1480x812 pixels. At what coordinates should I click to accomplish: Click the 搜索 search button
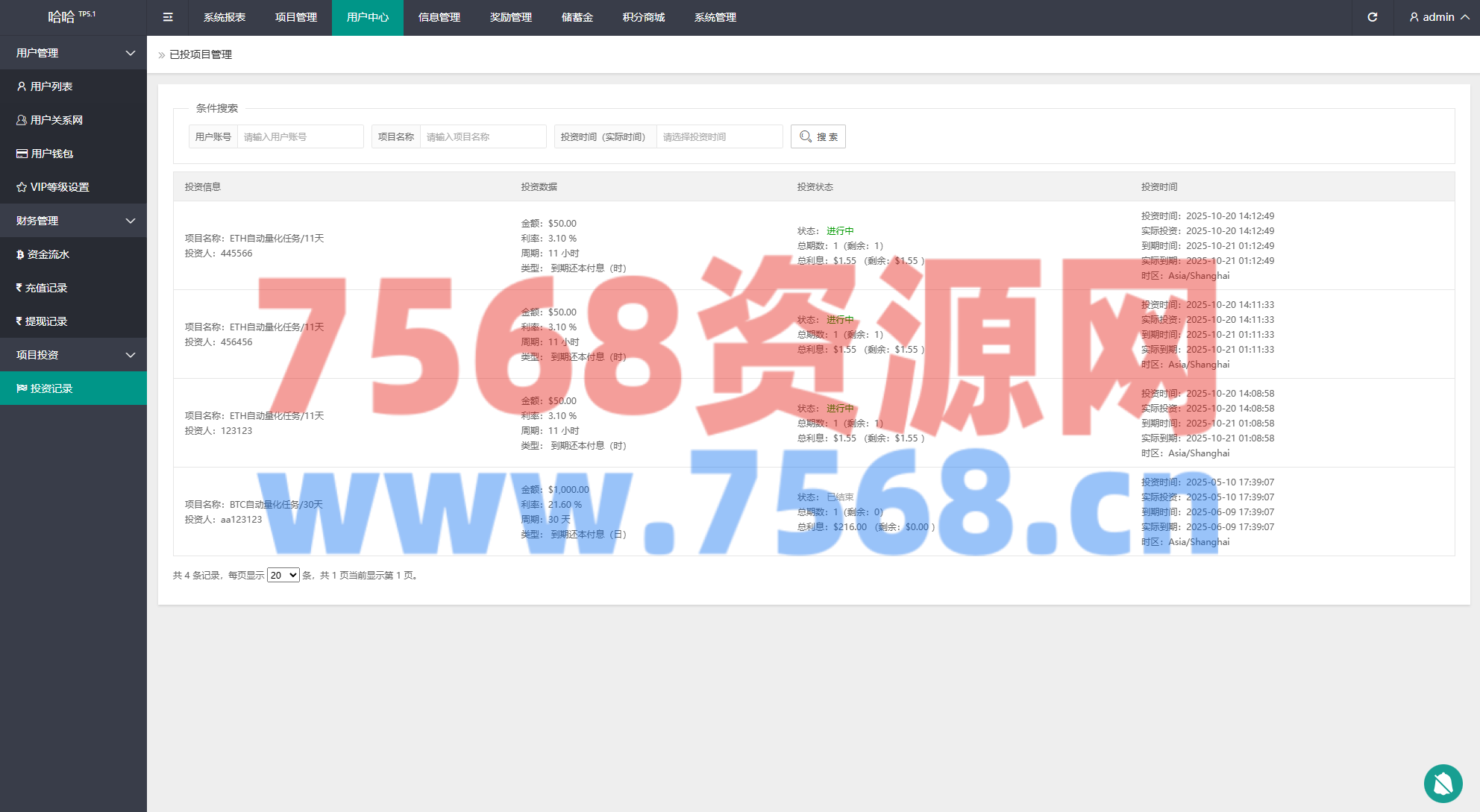tap(818, 136)
